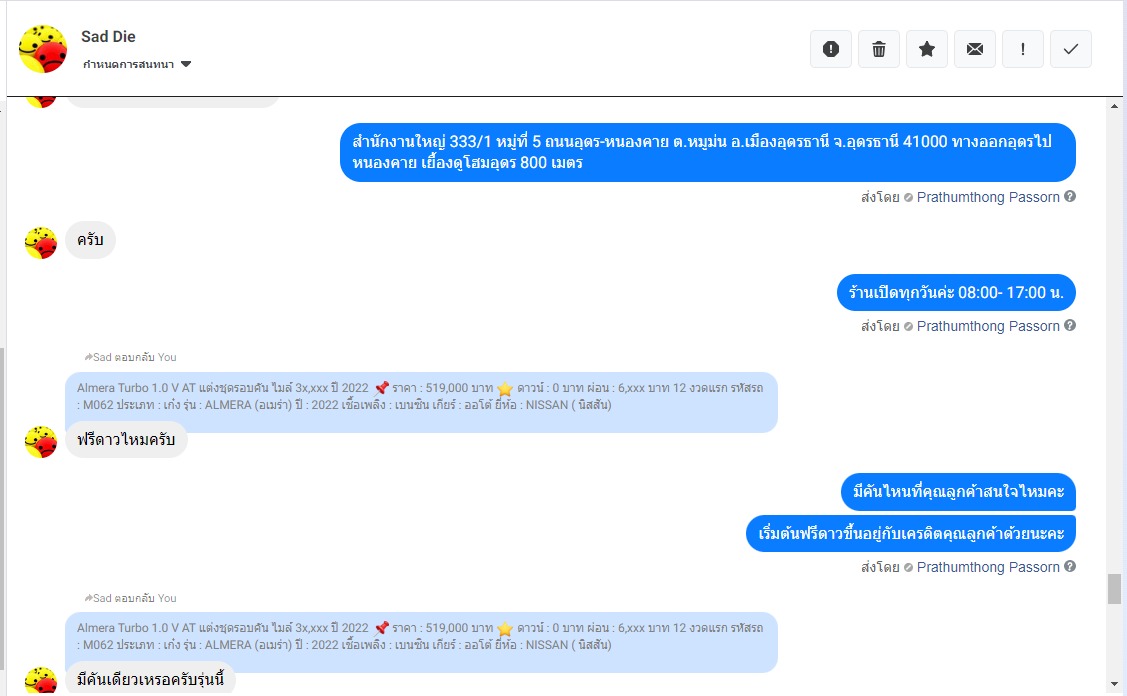Image resolution: width=1127 pixels, height=696 pixels.
Task: Select the ฟรีดาวไหมครับ message bubble
Action: coord(126,439)
